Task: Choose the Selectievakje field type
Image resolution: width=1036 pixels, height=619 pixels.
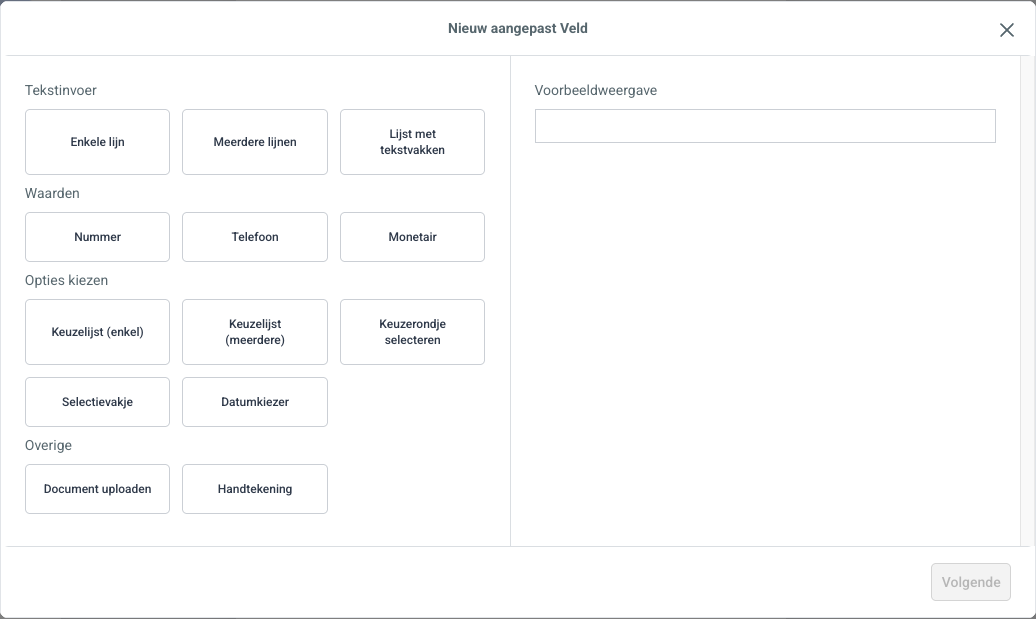Action: (97, 402)
